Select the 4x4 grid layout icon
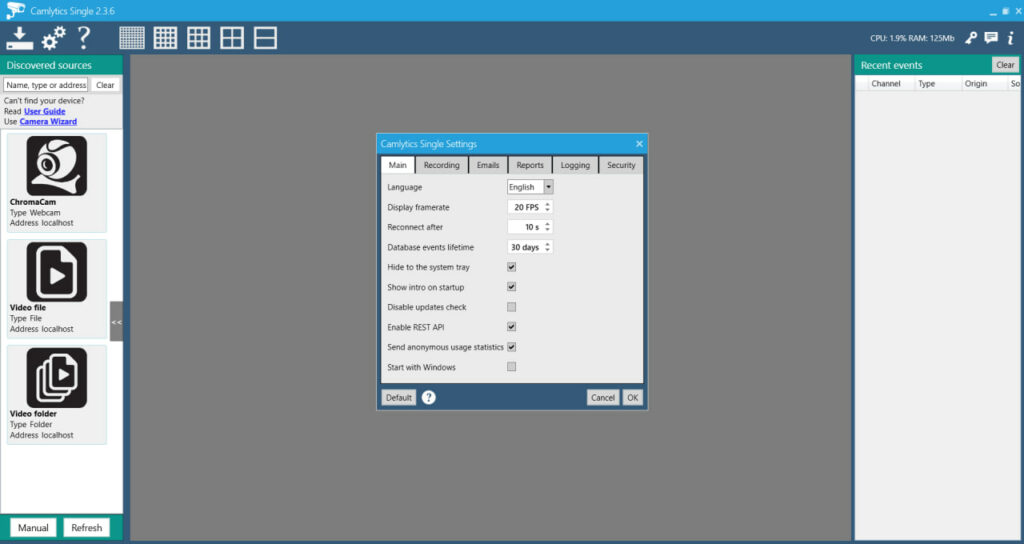Viewport: 1024px width, 544px height. tap(165, 38)
